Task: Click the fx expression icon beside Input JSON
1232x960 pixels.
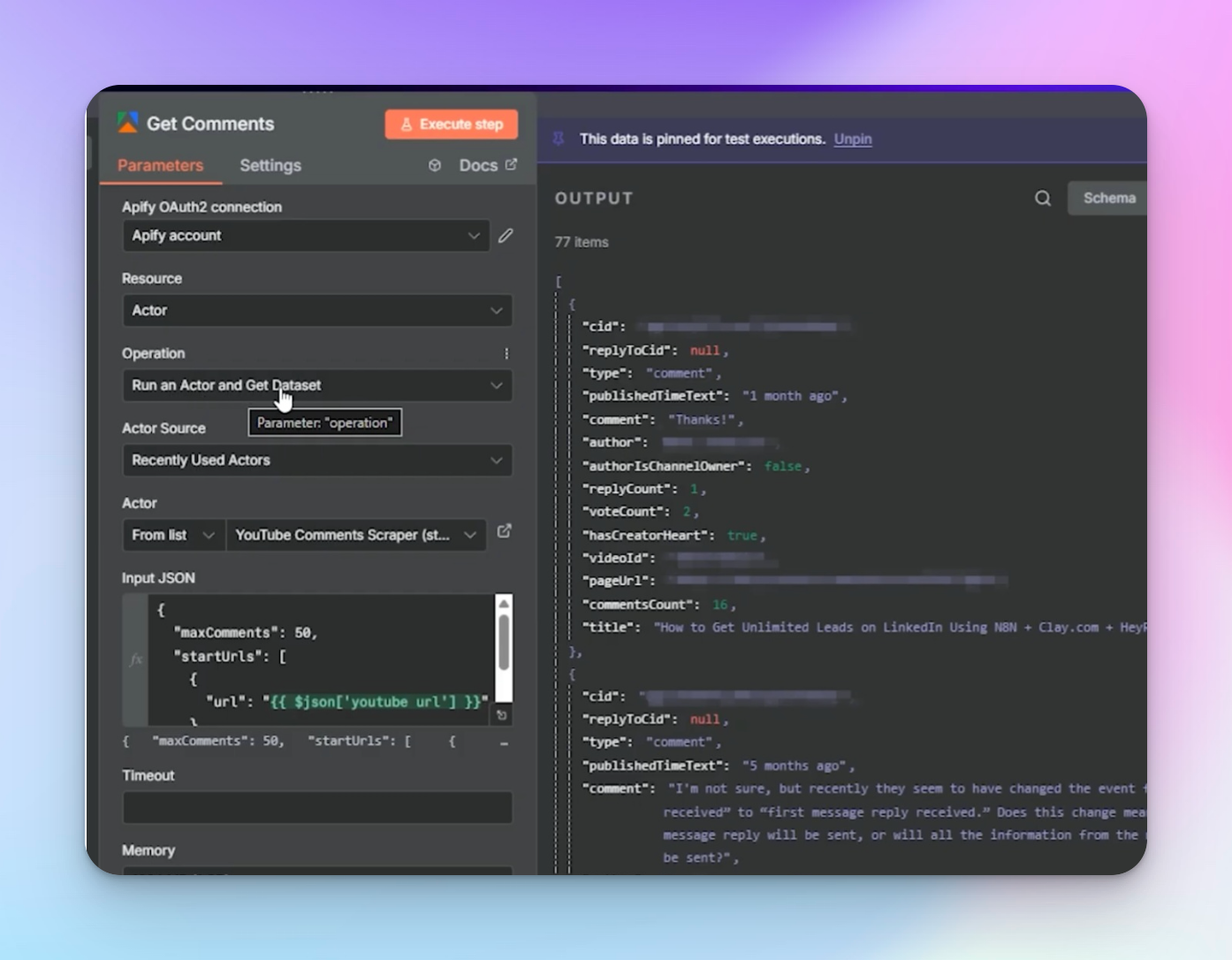Action: point(135,659)
